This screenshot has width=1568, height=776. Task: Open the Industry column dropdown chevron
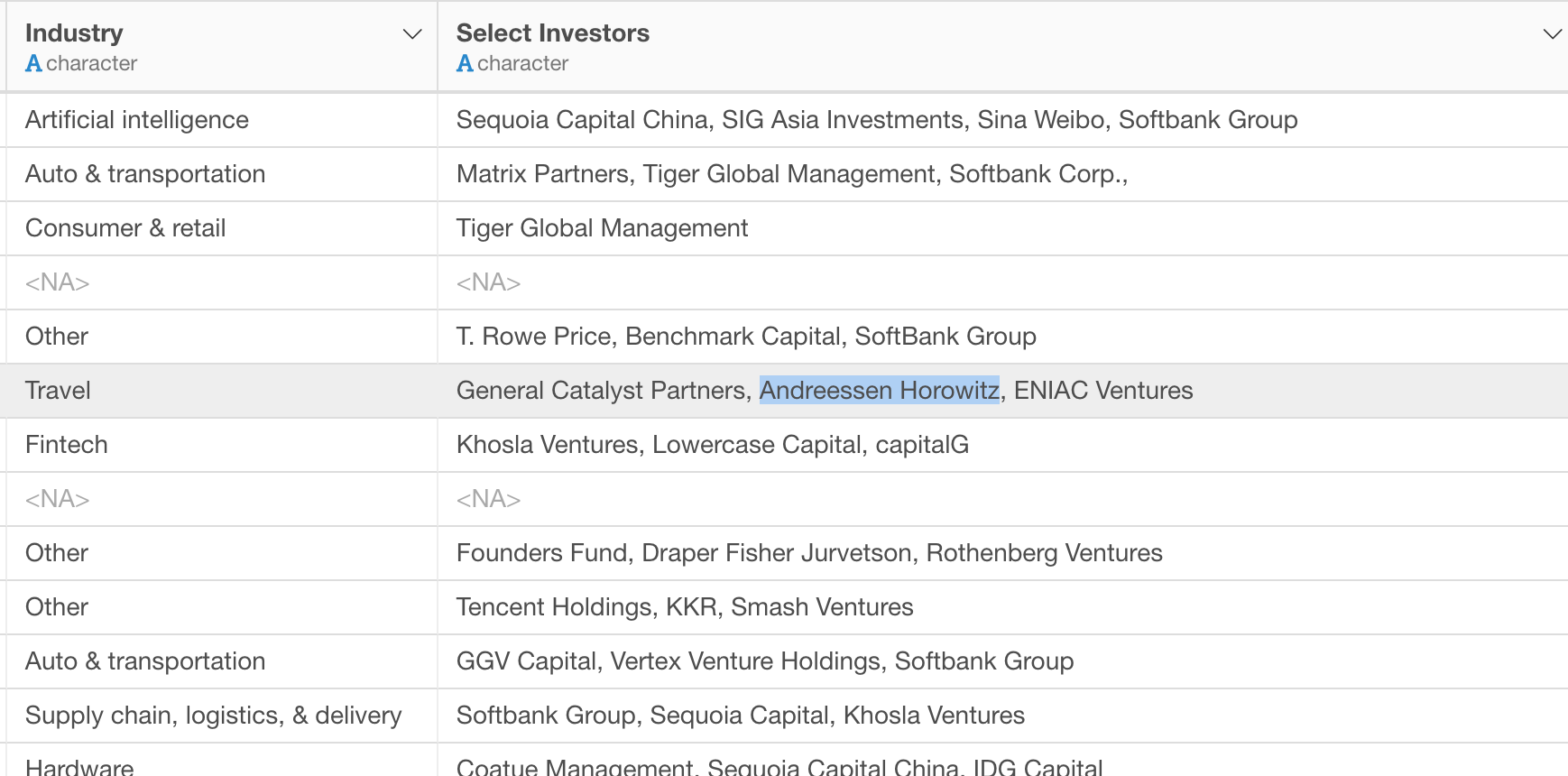tap(412, 34)
